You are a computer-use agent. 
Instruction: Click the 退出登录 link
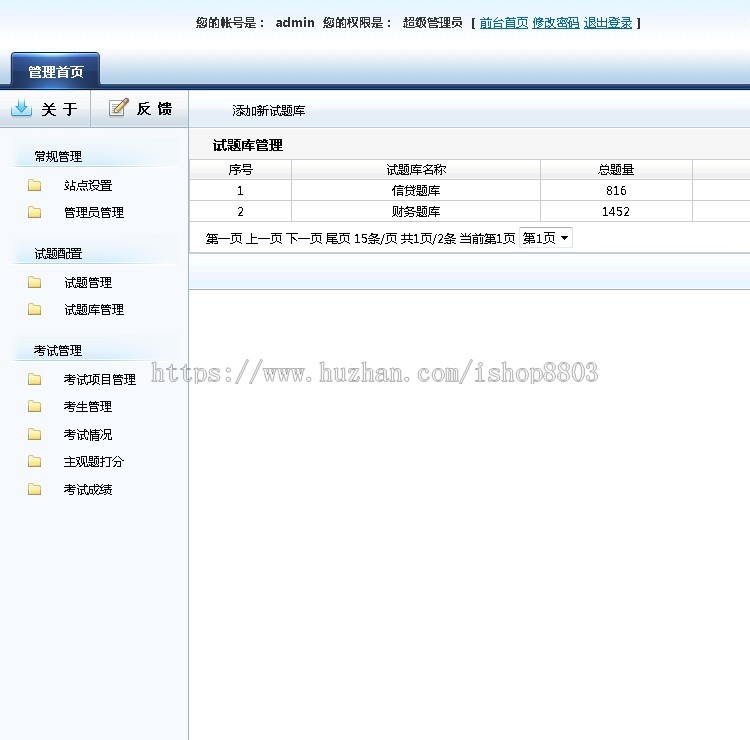607,23
